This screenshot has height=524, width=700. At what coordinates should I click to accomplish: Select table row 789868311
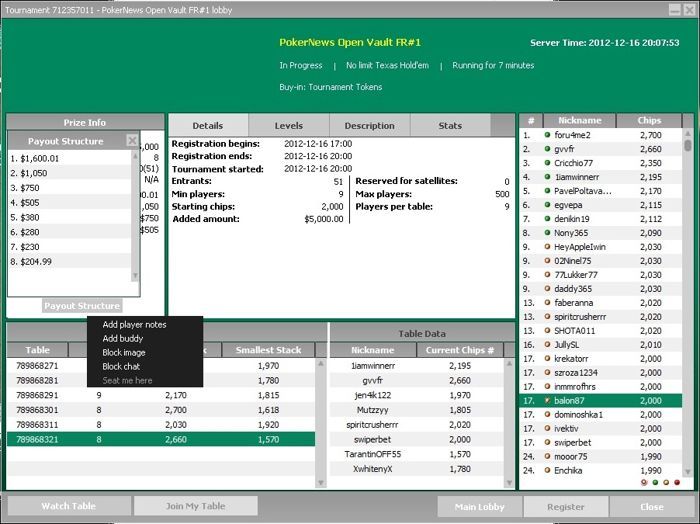tap(161, 424)
